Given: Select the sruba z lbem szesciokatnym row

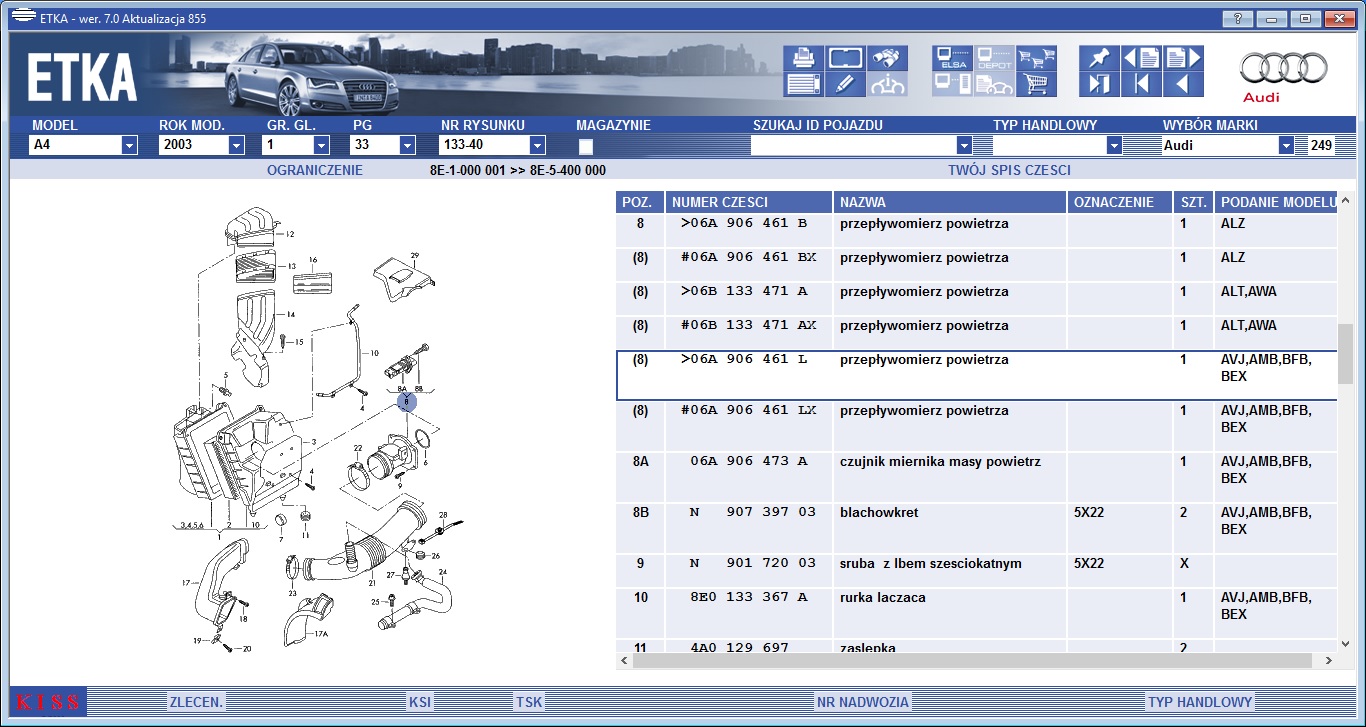Looking at the screenshot, I should click(x=977, y=572).
